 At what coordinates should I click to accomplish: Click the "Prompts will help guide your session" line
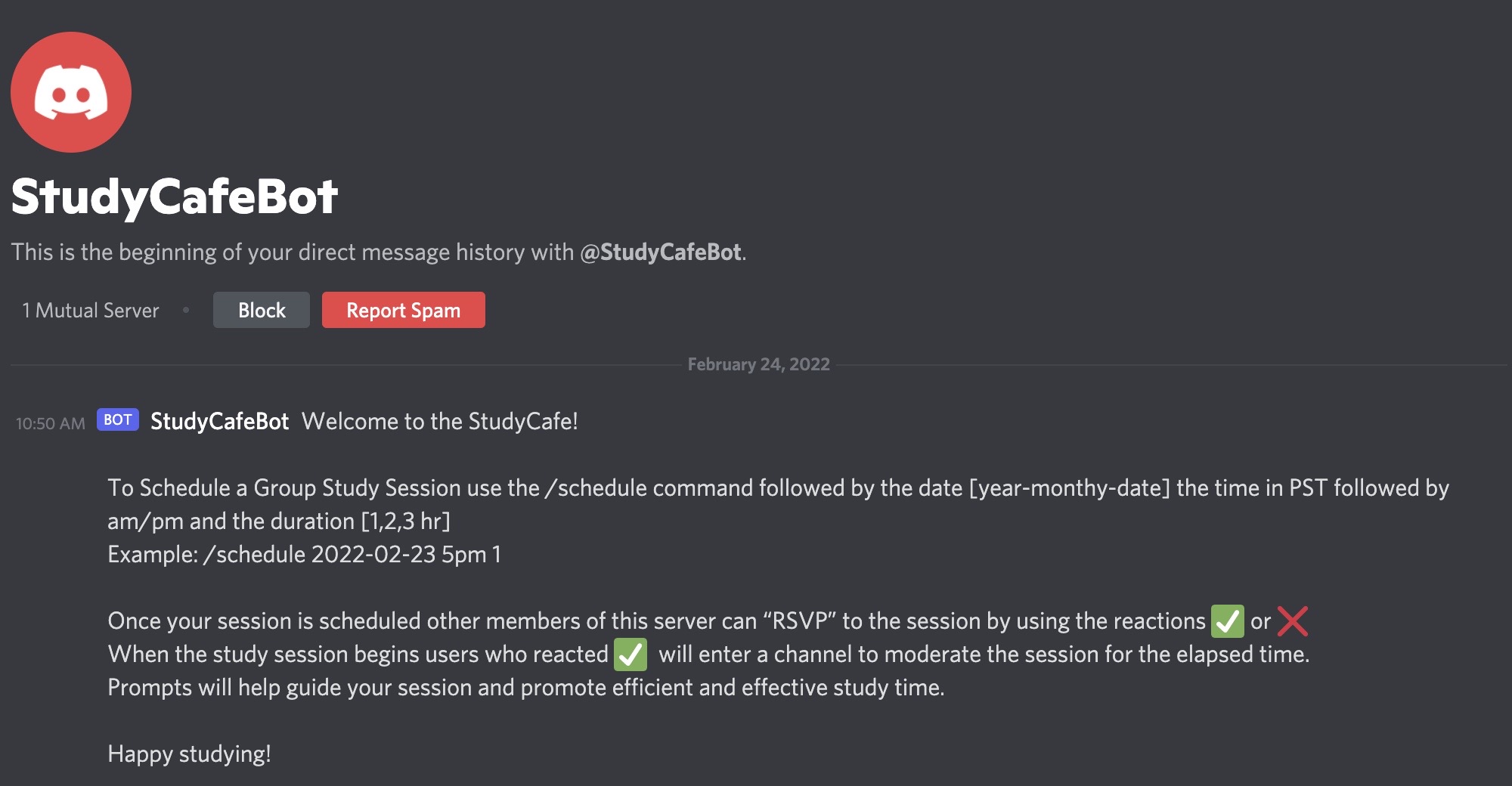tap(526, 688)
